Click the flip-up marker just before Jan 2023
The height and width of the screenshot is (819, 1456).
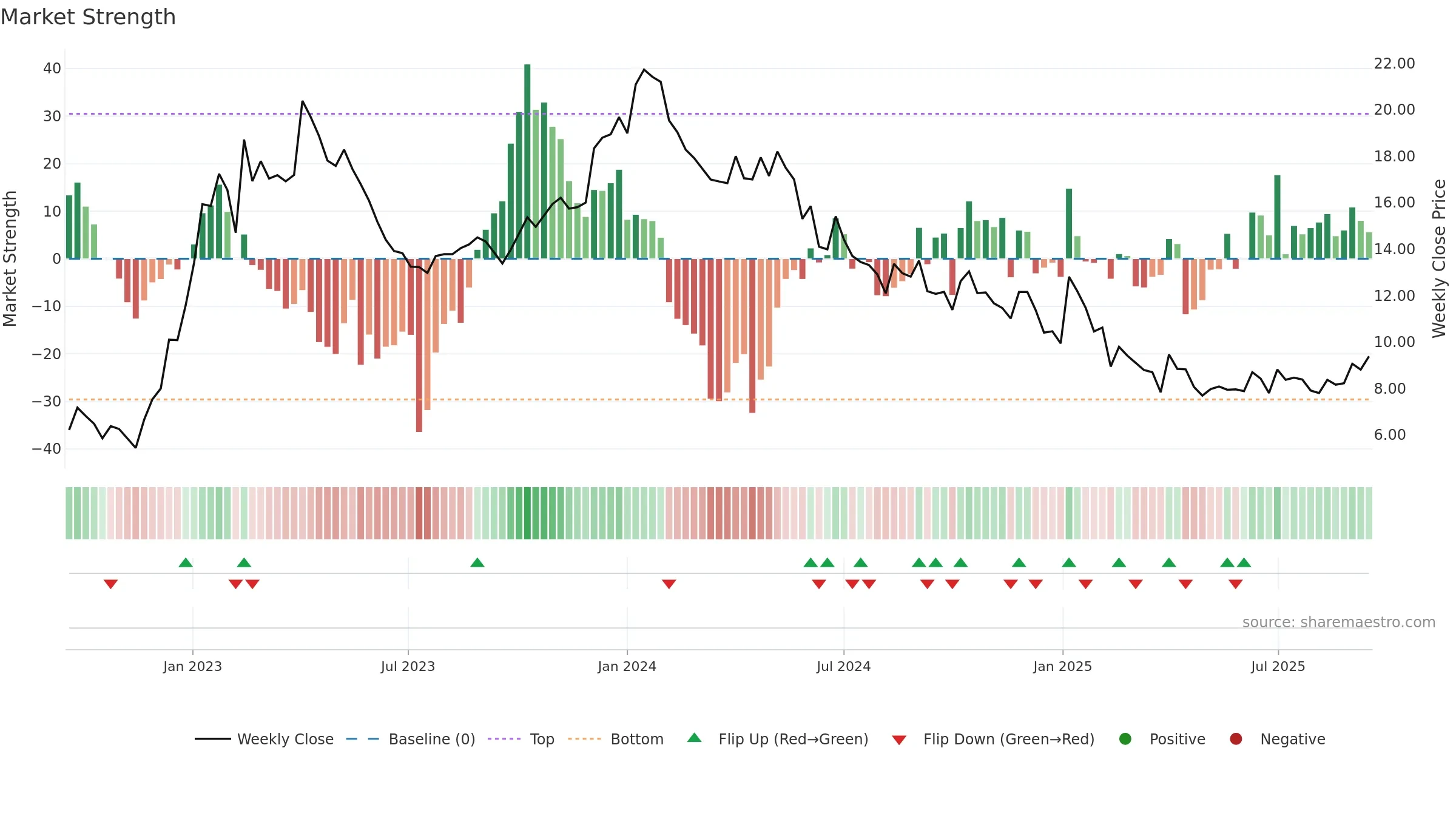click(186, 562)
